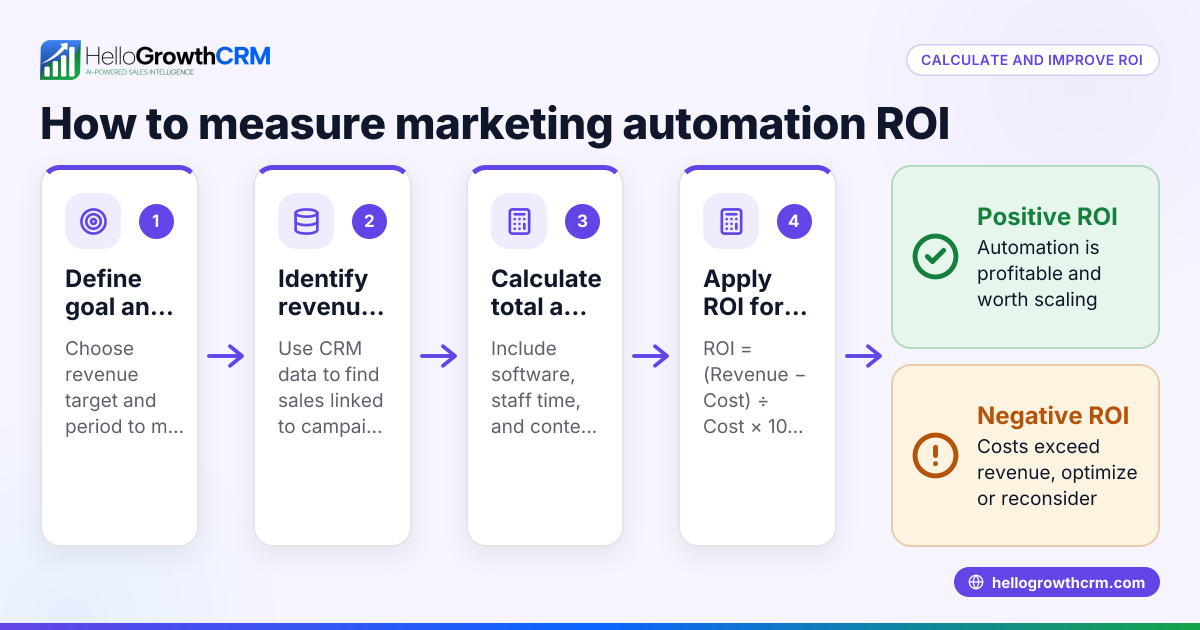This screenshot has height=630, width=1200.
Task: Click 'Choose revenue target and period' description
Action: (x=124, y=387)
